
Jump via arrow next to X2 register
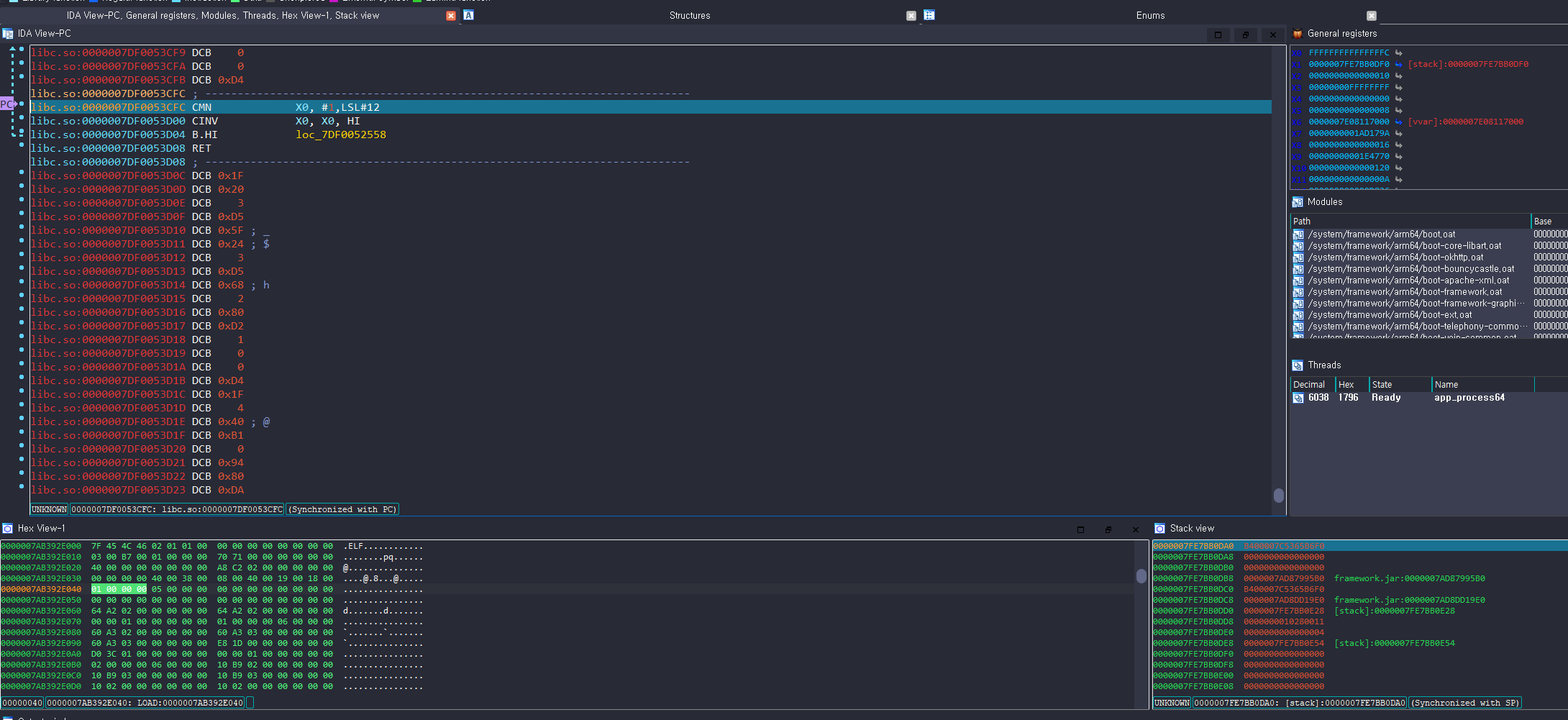[x=1399, y=76]
